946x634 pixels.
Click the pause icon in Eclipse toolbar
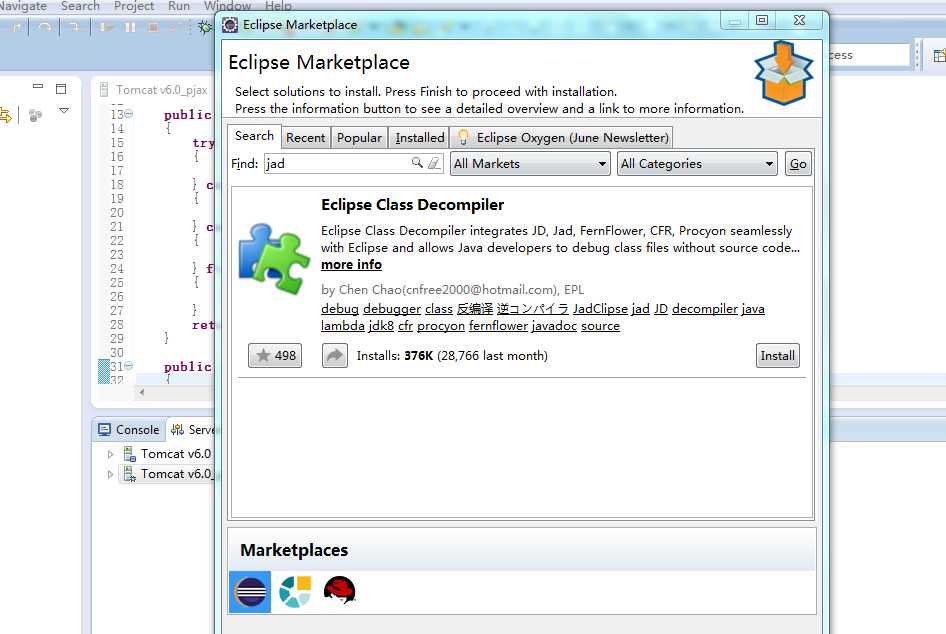coord(130,27)
